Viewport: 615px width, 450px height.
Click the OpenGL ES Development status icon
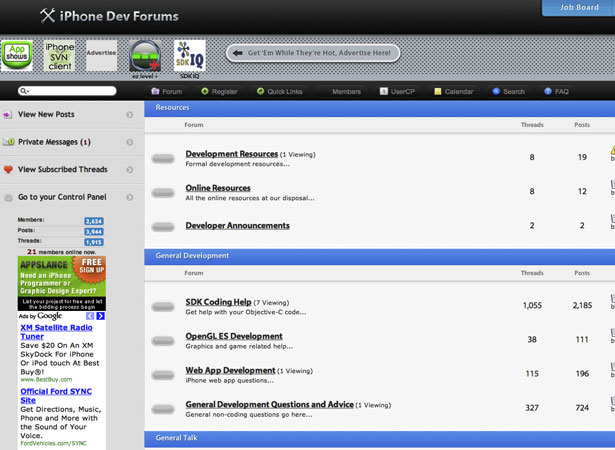[163, 341]
